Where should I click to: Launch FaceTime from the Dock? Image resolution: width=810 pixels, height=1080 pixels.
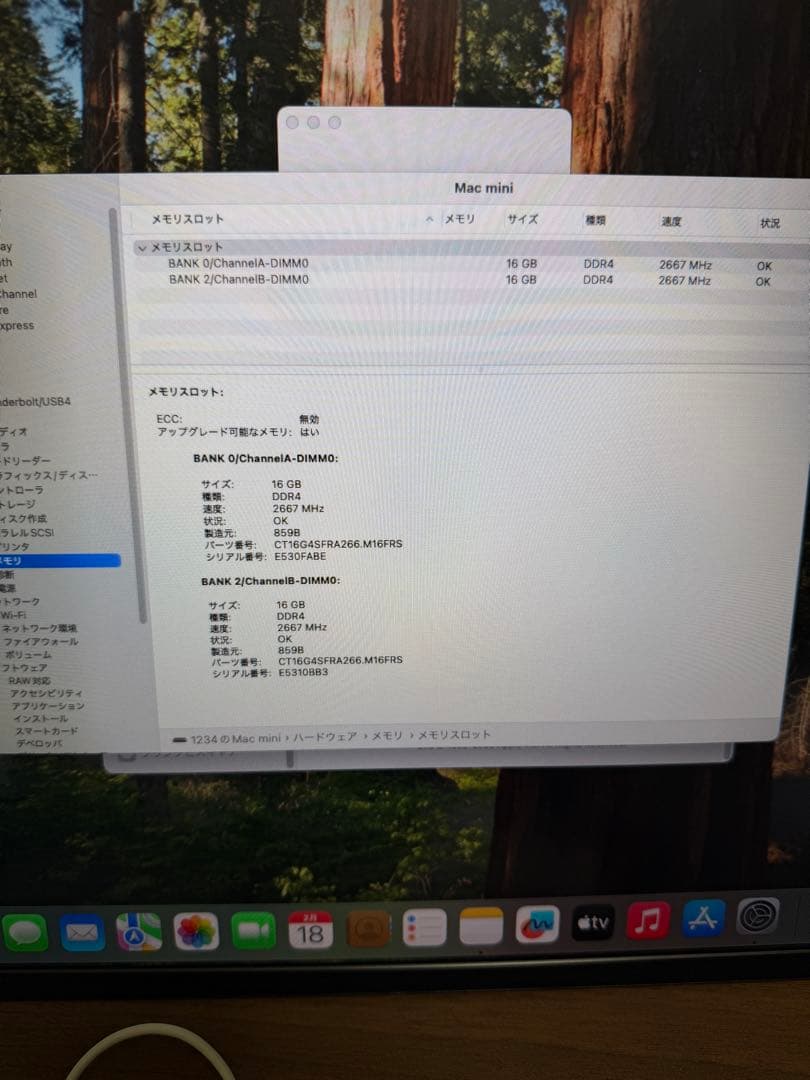[253, 931]
